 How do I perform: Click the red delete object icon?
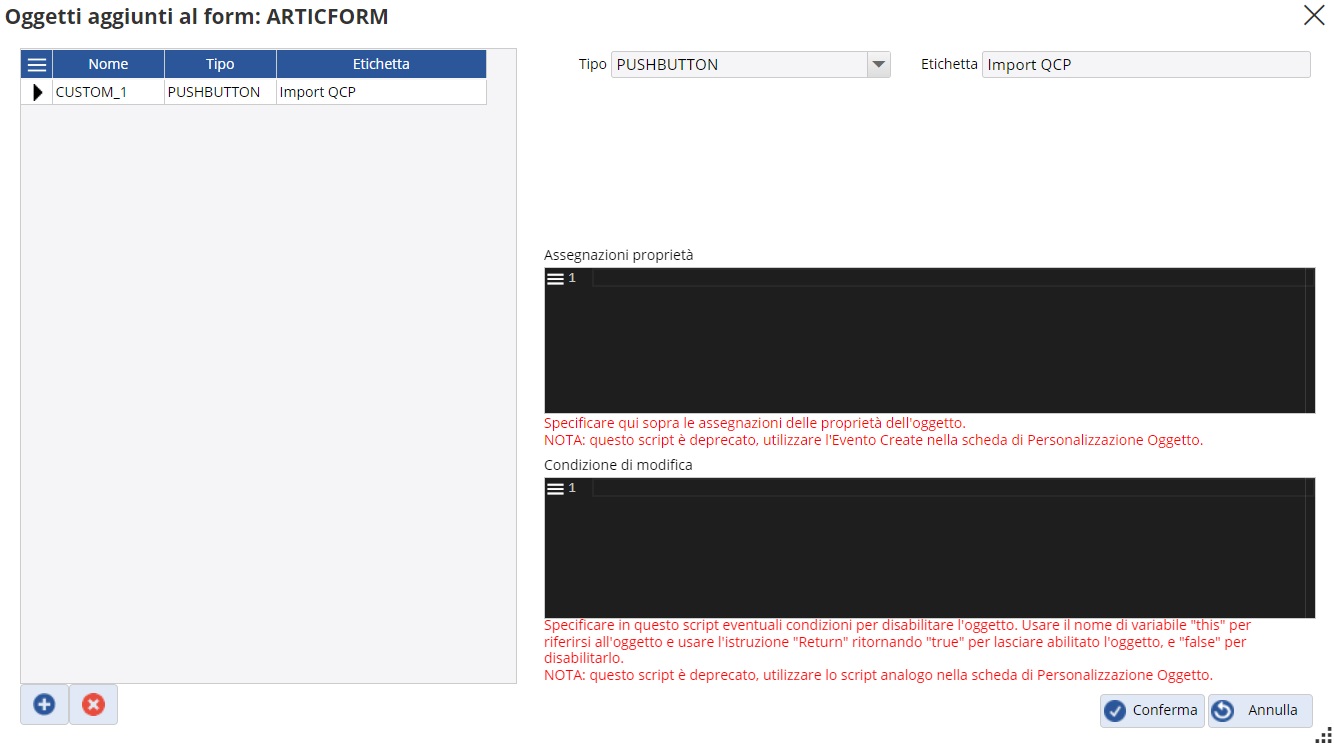[x=93, y=704]
